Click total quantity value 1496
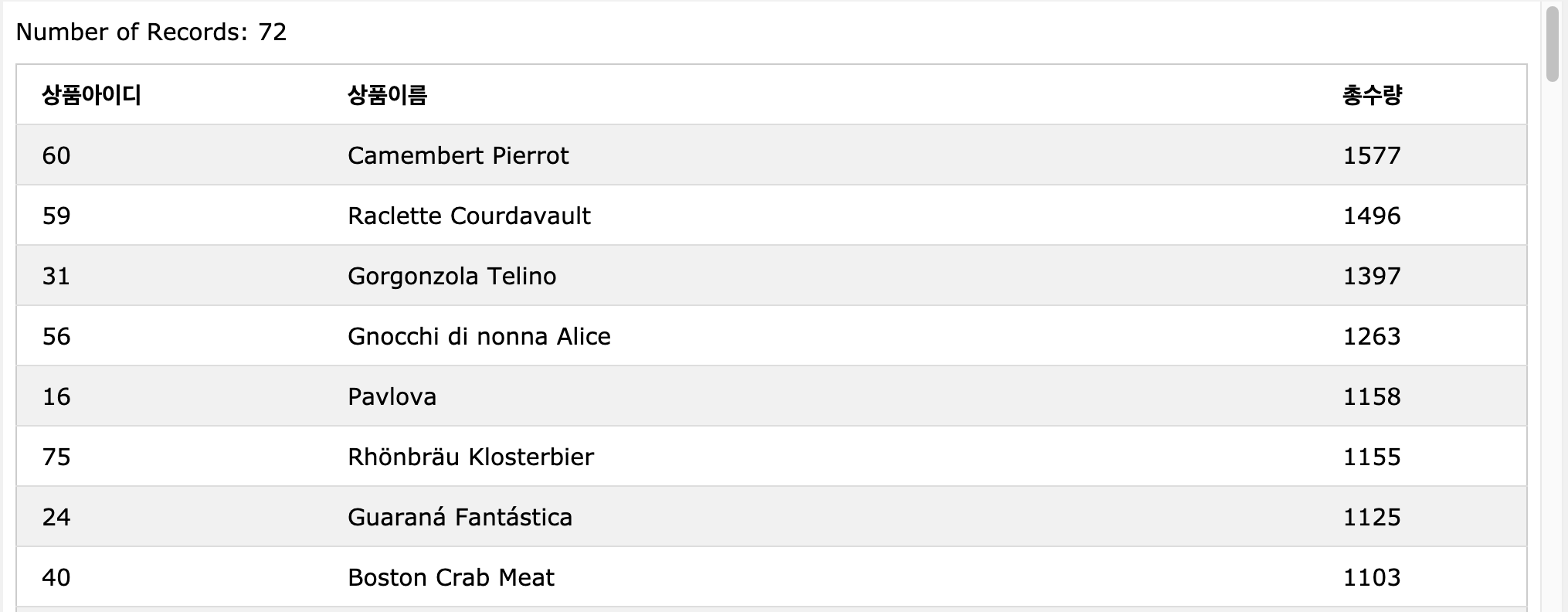1568x612 pixels. 1372,216
